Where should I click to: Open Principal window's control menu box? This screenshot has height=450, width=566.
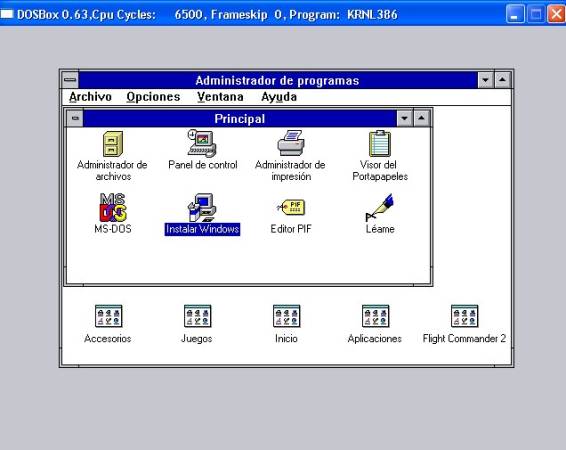point(75,118)
